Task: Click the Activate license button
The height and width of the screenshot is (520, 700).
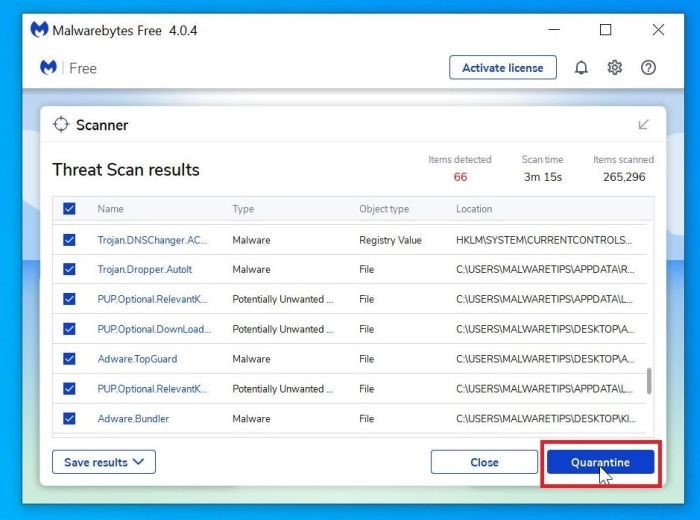Action: [503, 68]
